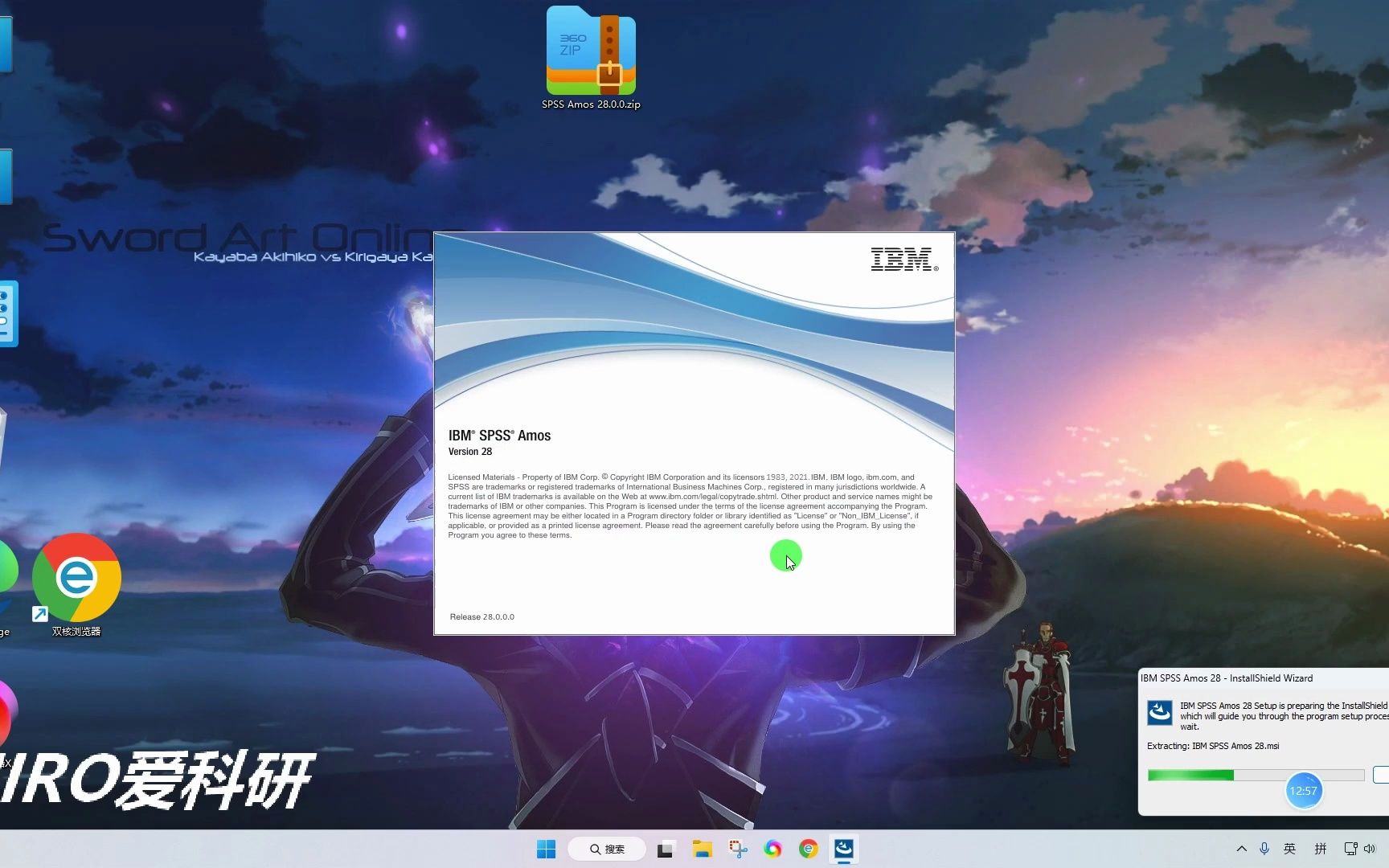The image size is (1389, 868).
Task: Switch to InstallShield installer taskbar icon
Action: (843, 849)
